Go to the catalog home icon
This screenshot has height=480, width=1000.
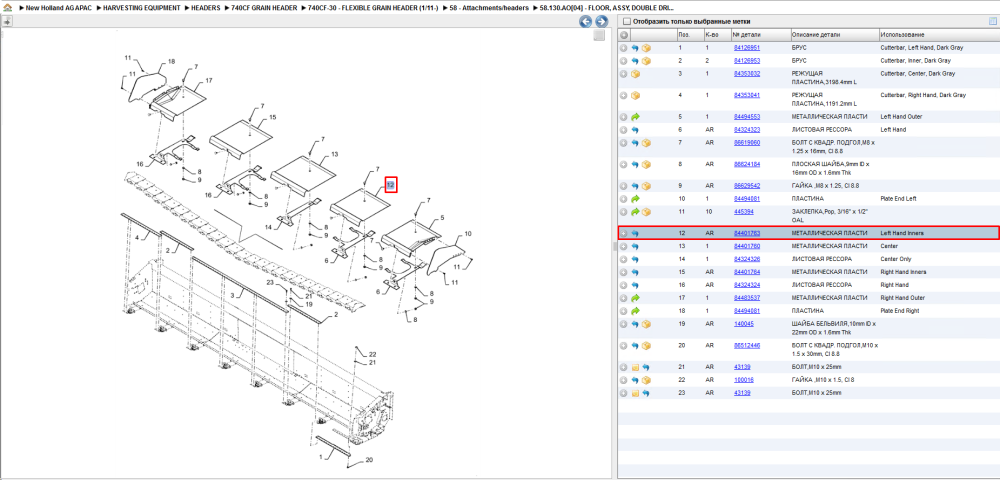coord(6,8)
